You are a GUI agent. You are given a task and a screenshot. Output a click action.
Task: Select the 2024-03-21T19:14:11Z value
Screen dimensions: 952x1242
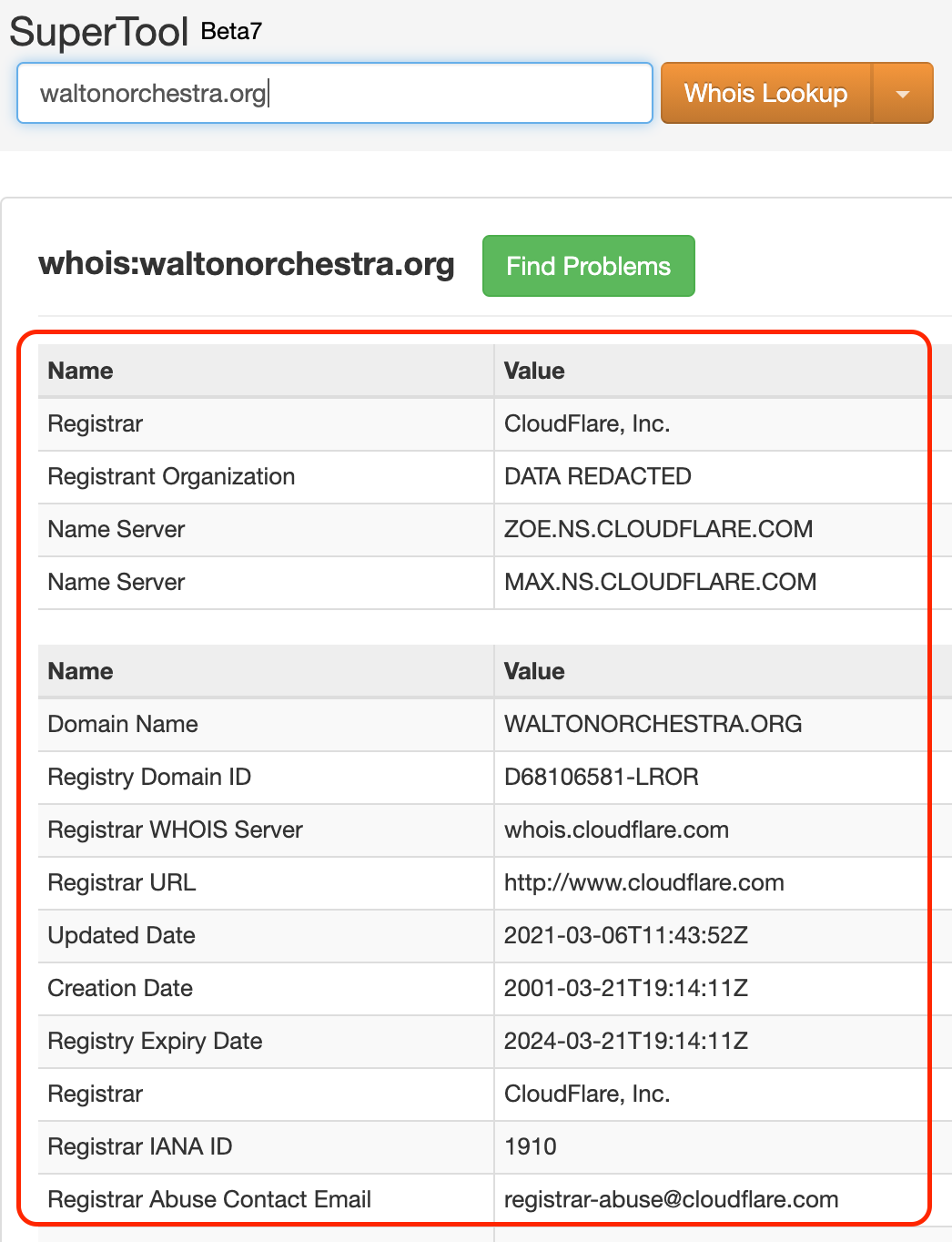point(626,1041)
